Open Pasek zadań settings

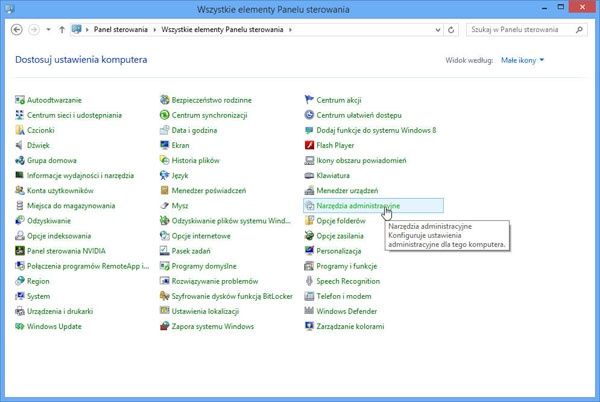coord(191,251)
